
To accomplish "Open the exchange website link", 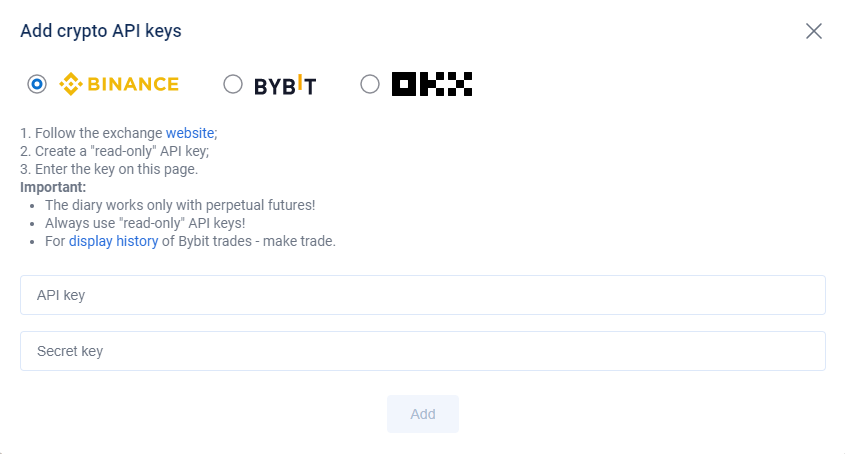I will [190, 133].
